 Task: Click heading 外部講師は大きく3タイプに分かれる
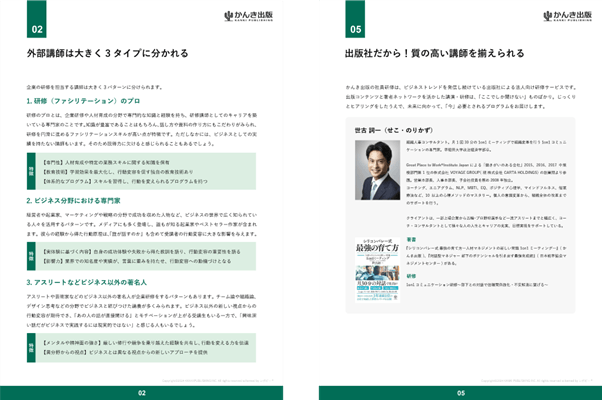pos(108,53)
